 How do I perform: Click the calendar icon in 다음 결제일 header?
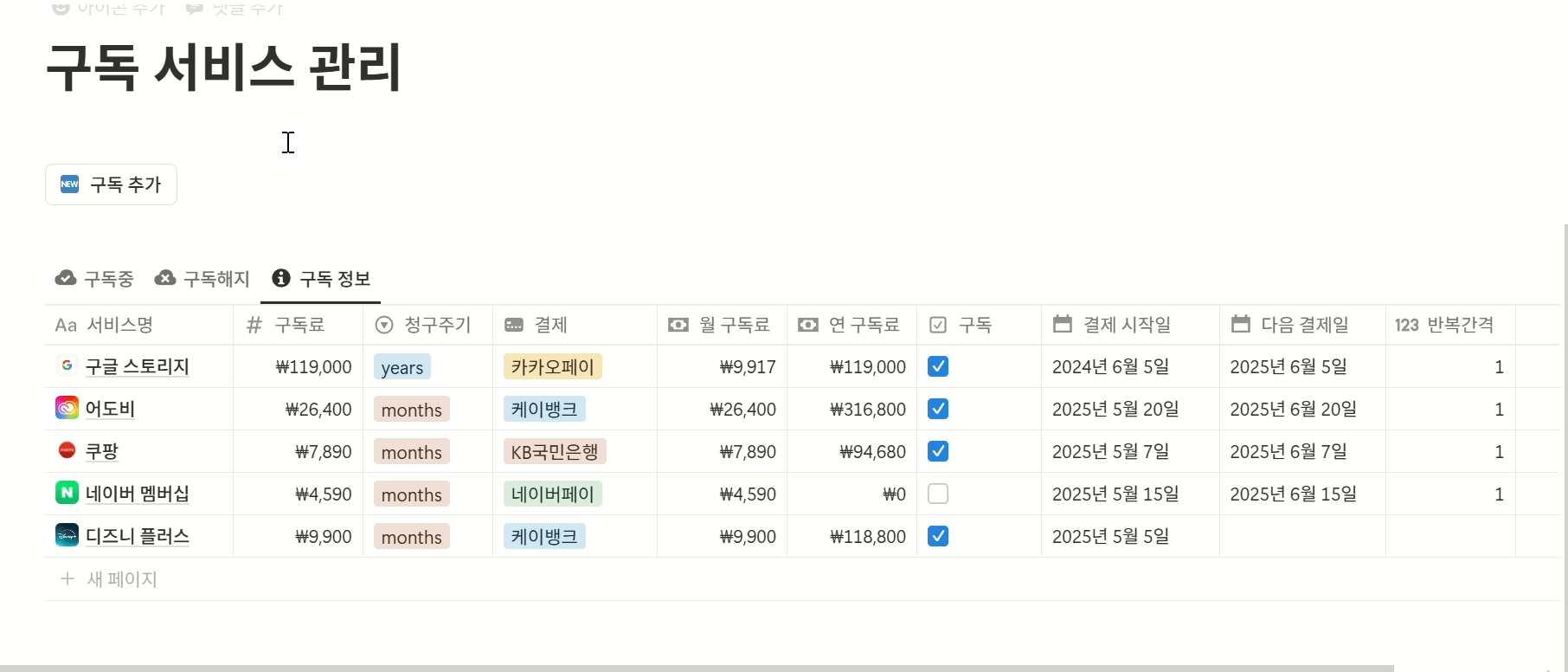[x=1241, y=324]
